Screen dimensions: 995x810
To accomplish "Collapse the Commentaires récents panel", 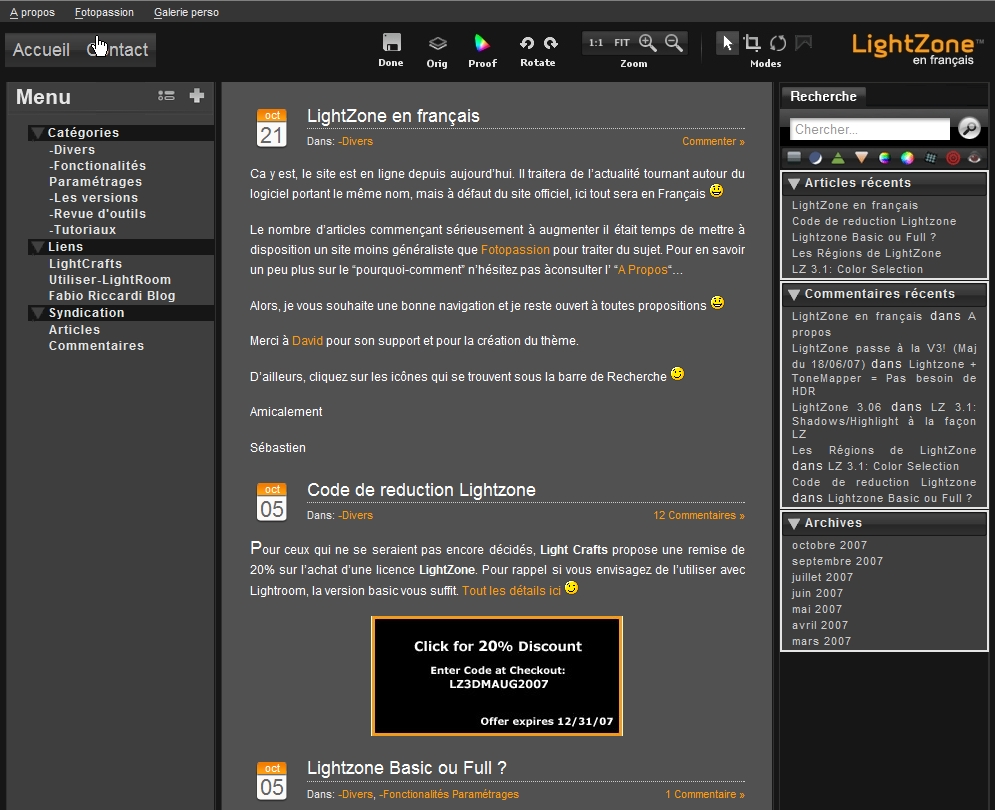I will click(x=793, y=295).
